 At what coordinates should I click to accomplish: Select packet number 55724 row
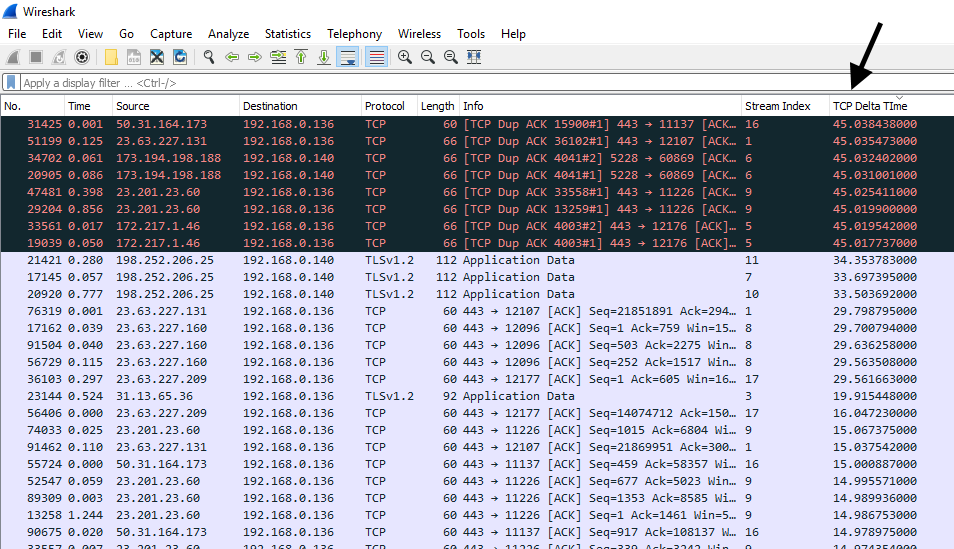coord(477,464)
